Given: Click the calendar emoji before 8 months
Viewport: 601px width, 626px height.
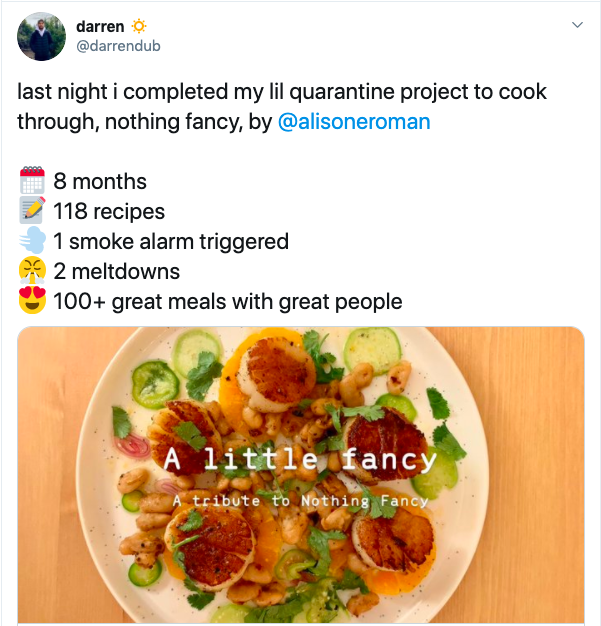Looking at the screenshot, I should (x=32, y=182).
